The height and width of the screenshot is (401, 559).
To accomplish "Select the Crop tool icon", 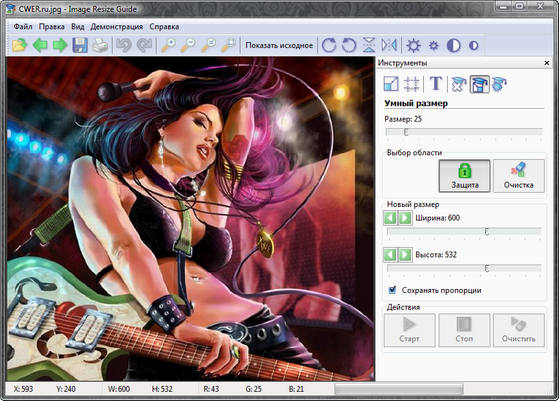I will tap(411, 84).
